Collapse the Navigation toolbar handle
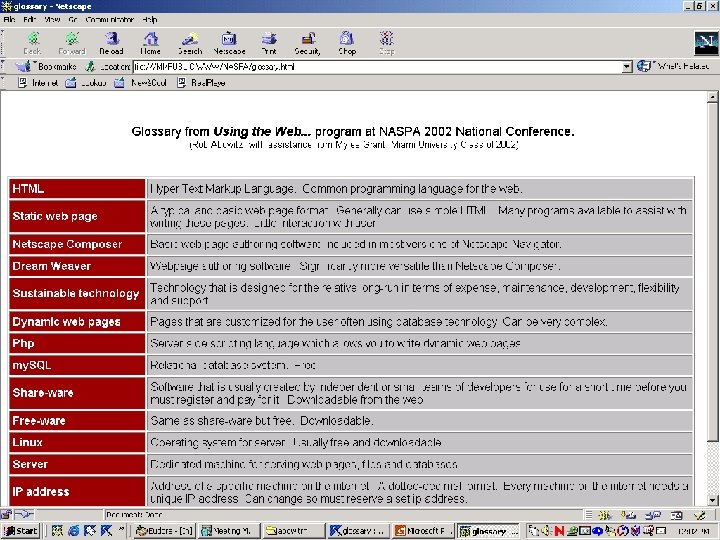Viewport: 720px width, 540px height. click(3, 43)
